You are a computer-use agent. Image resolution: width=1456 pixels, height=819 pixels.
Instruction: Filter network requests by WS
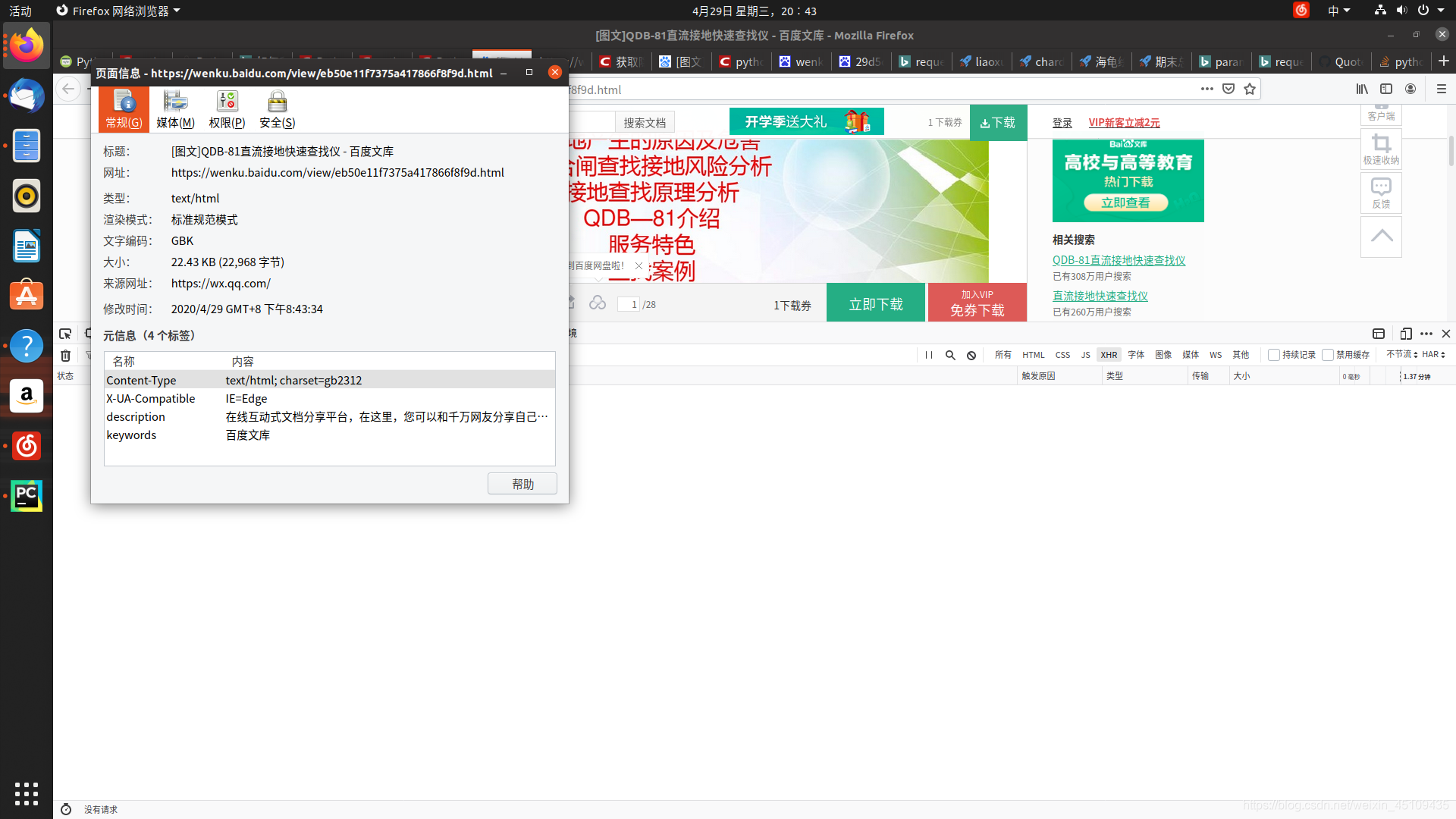pos(1216,355)
